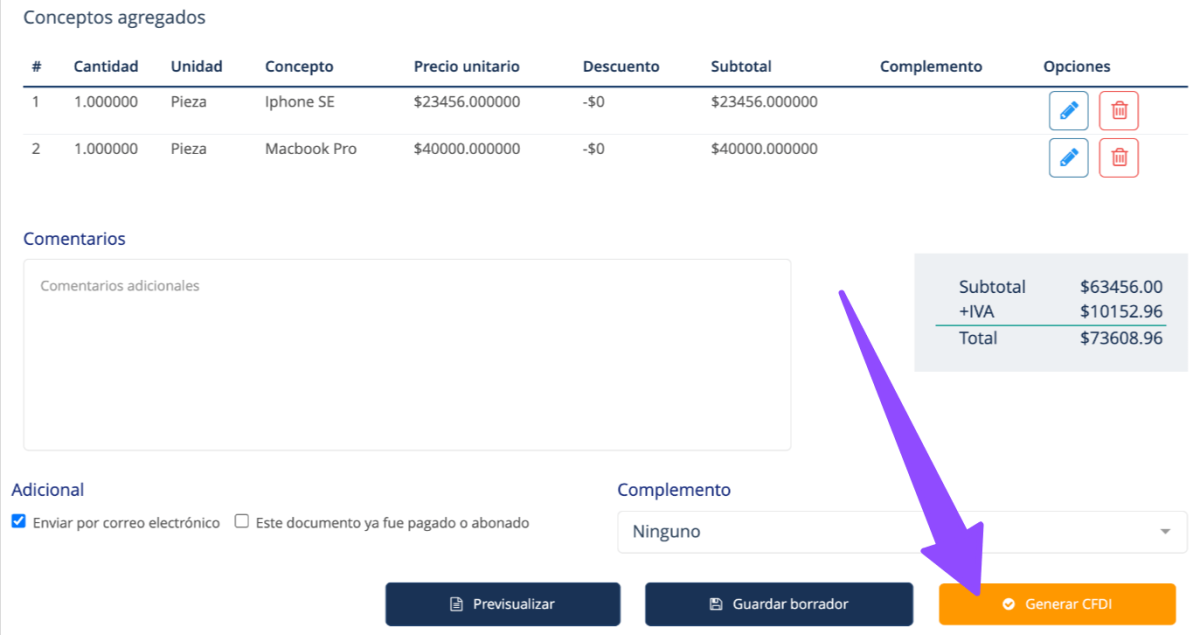
Task: Open the Complemento dropdown showing Ninguno
Action: tap(902, 532)
